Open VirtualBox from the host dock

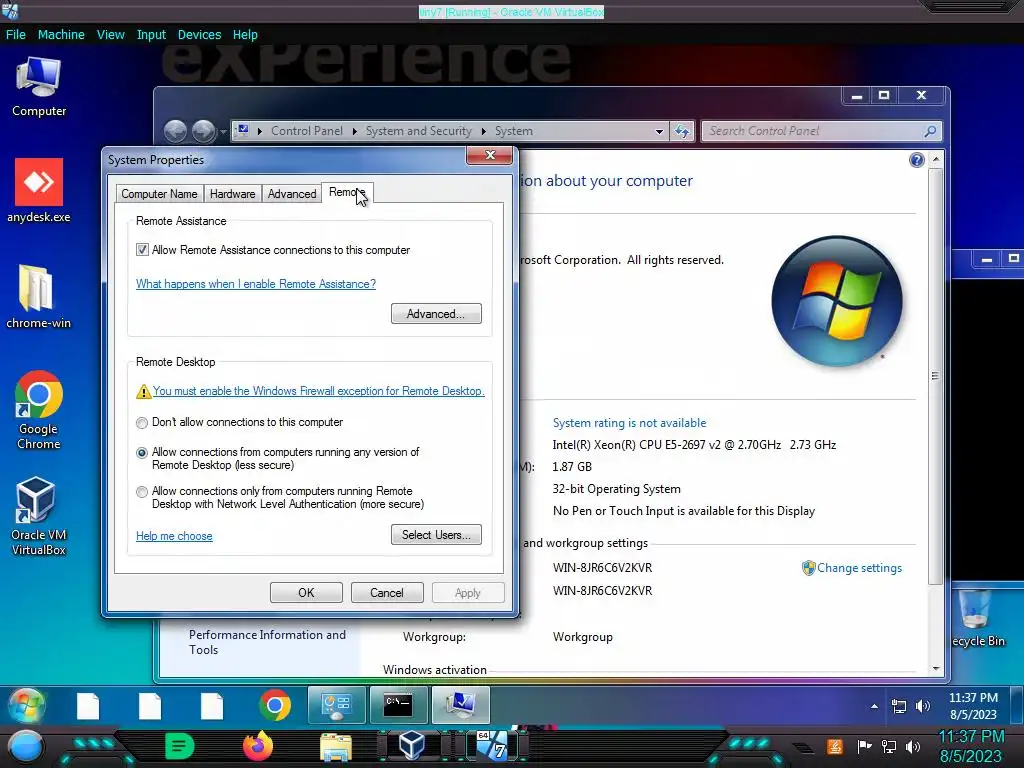[412, 746]
